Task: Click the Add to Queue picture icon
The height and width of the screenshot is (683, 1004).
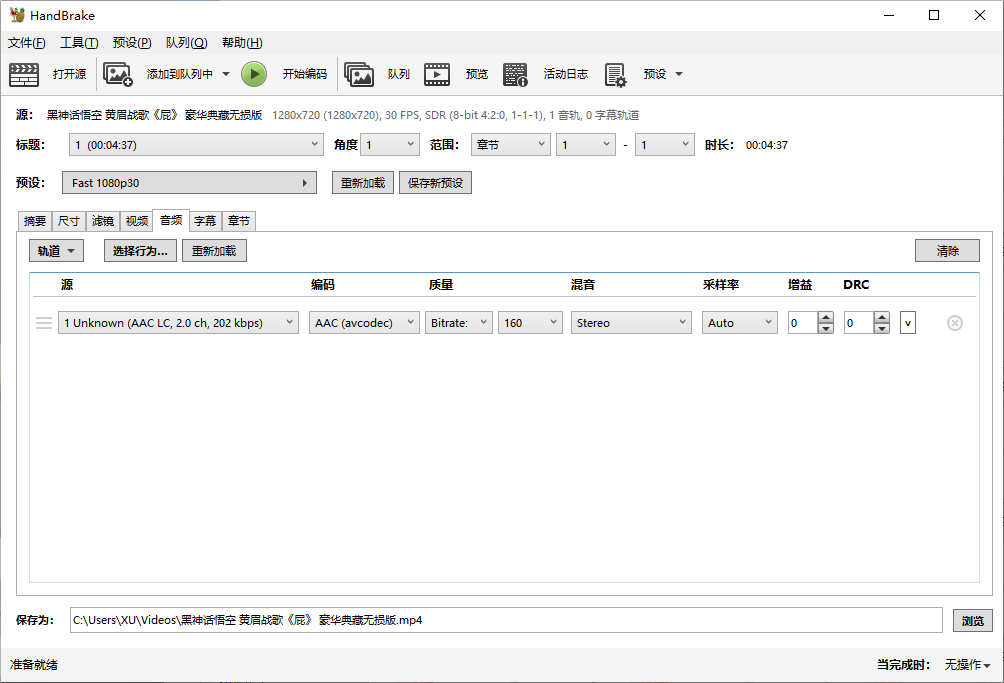Action: [118, 74]
